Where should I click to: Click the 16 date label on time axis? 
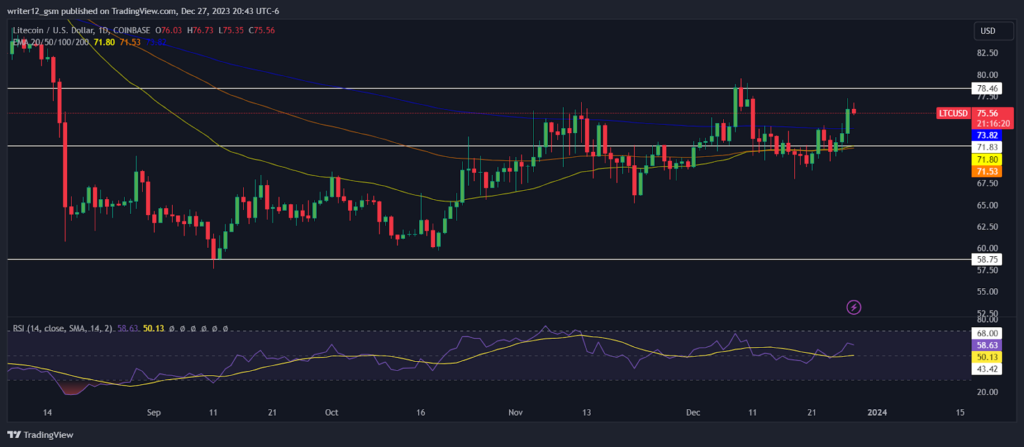click(421, 412)
